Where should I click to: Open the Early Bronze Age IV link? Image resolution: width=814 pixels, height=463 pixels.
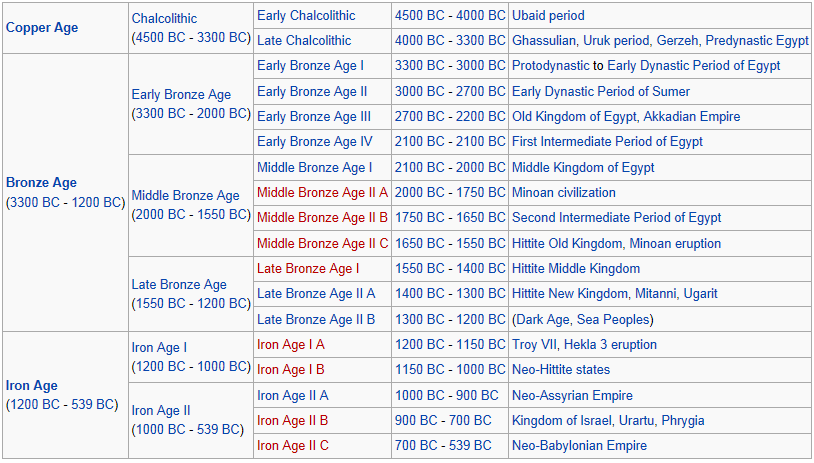(315, 141)
